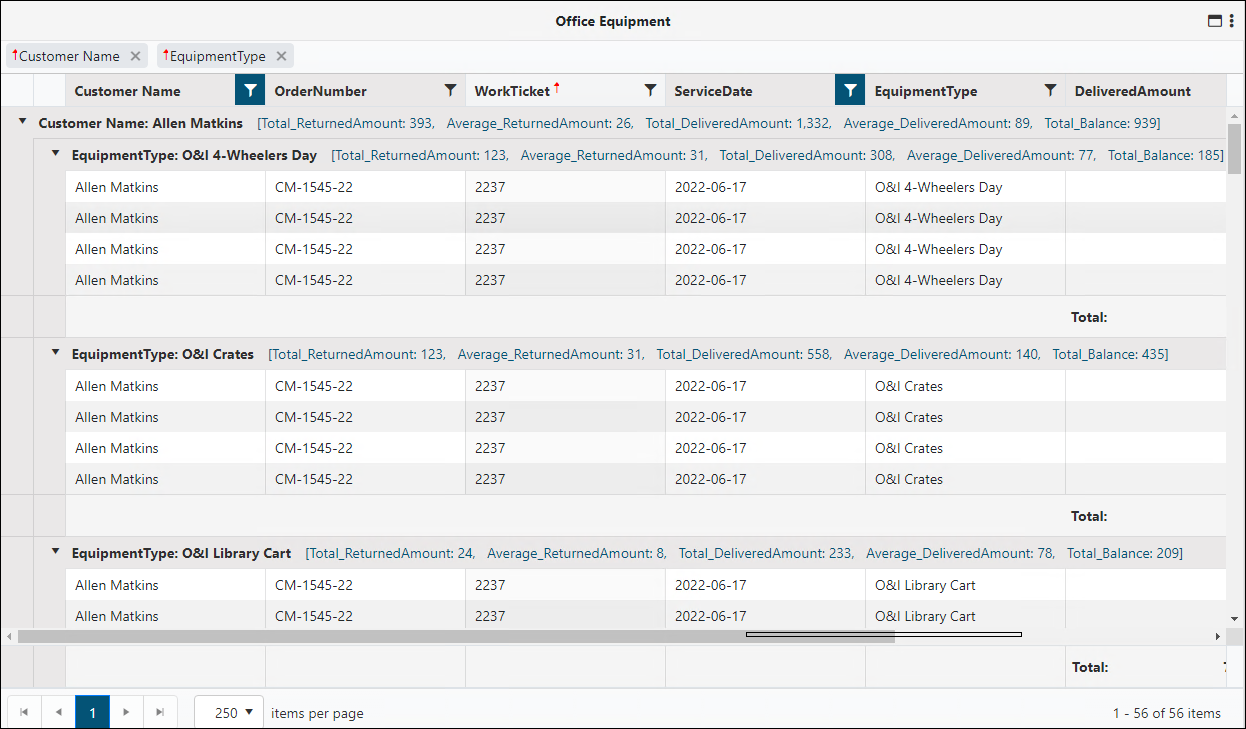The image size is (1246, 729).
Task: Remove the EquipmentType grouping chip
Action: pyautogui.click(x=282, y=55)
